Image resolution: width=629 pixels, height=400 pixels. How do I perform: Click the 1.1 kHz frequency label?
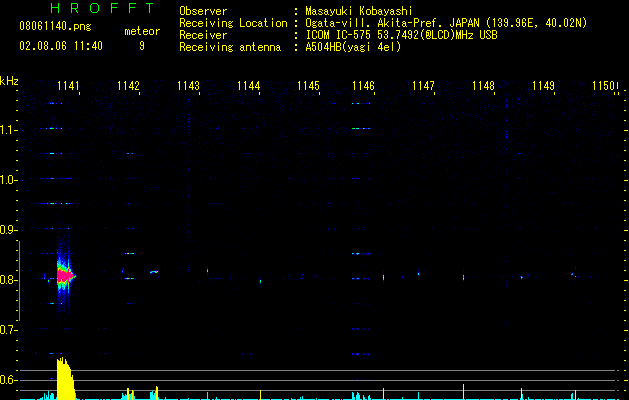[x=8, y=130]
